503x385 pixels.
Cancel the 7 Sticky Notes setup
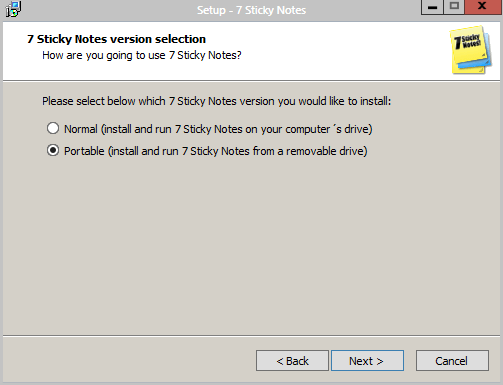coord(452,361)
